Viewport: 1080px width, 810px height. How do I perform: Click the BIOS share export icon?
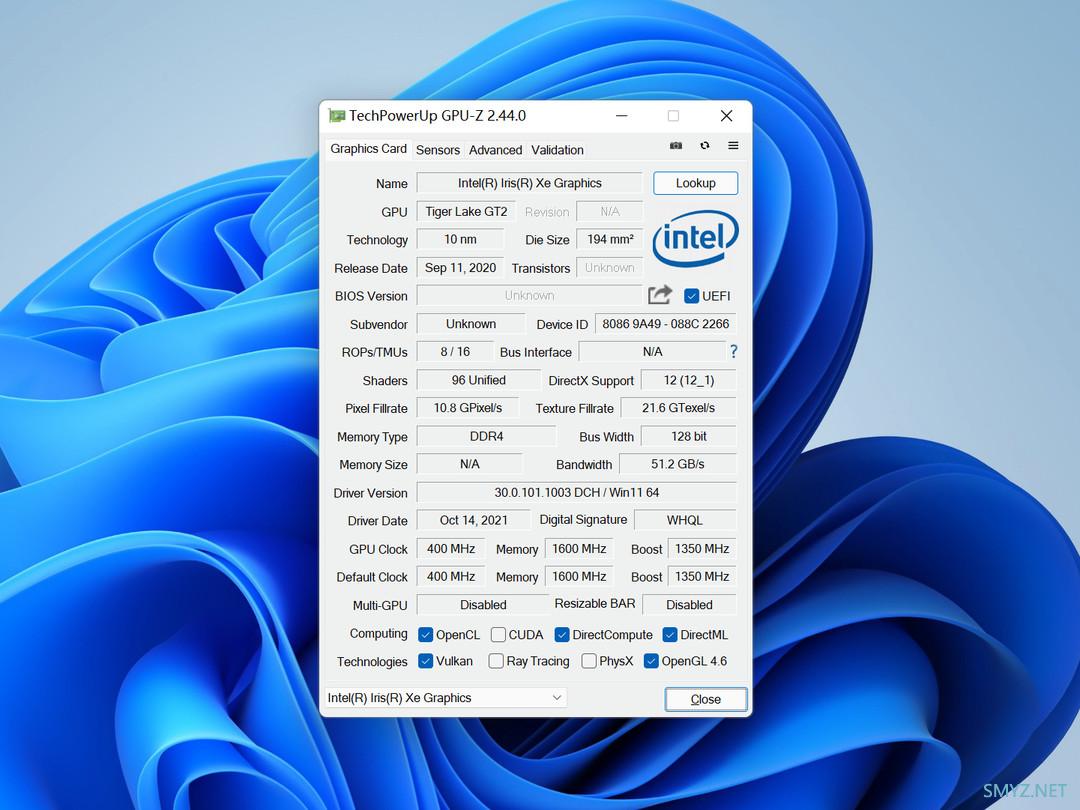[x=660, y=295]
